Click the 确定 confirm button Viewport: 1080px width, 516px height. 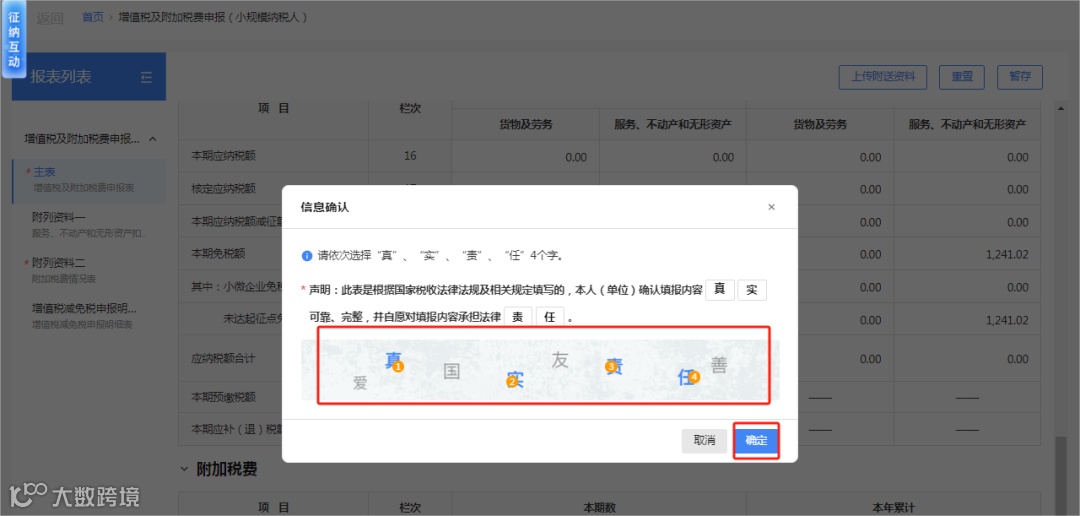tap(756, 441)
